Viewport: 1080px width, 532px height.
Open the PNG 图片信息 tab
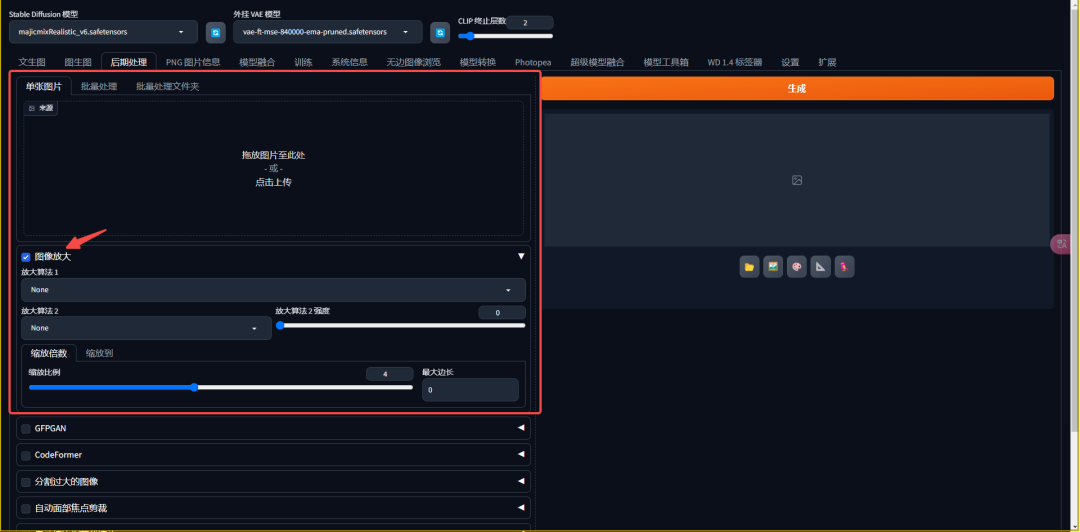click(x=193, y=62)
